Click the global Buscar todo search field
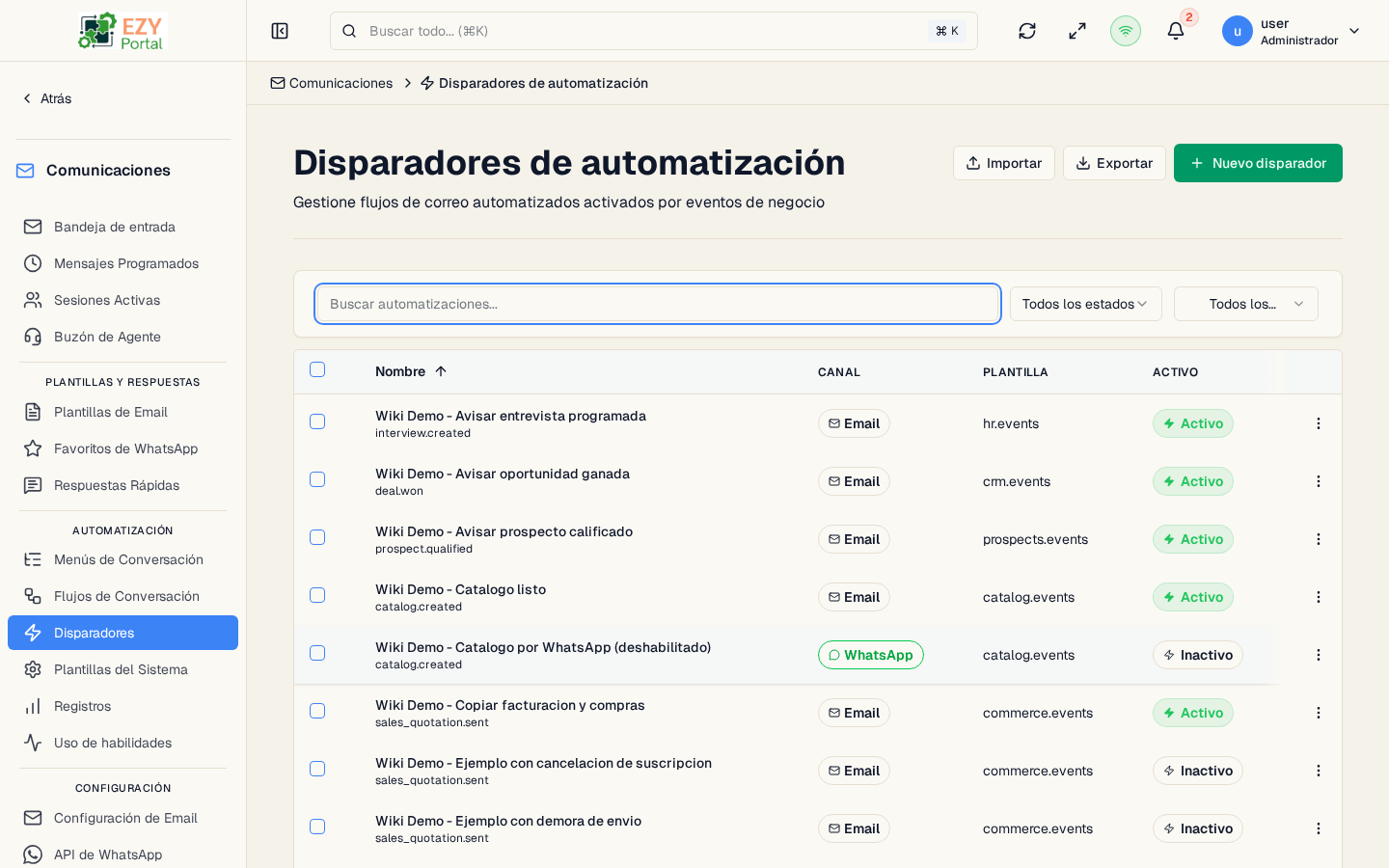Image resolution: width=1389 pixels, height=868 pixels. point(654,31)
